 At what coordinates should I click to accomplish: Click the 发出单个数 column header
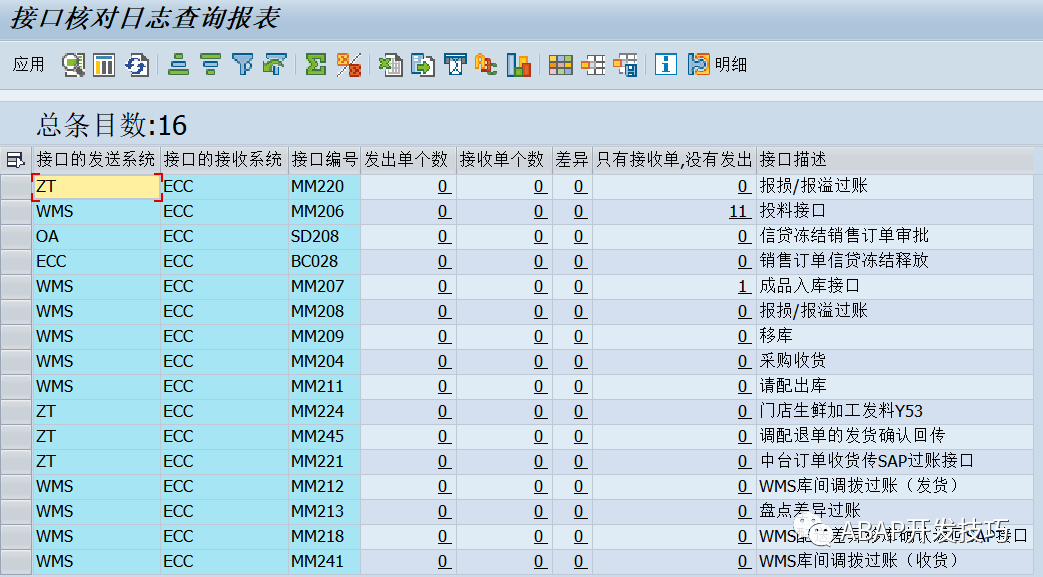(x=408, y=160)
